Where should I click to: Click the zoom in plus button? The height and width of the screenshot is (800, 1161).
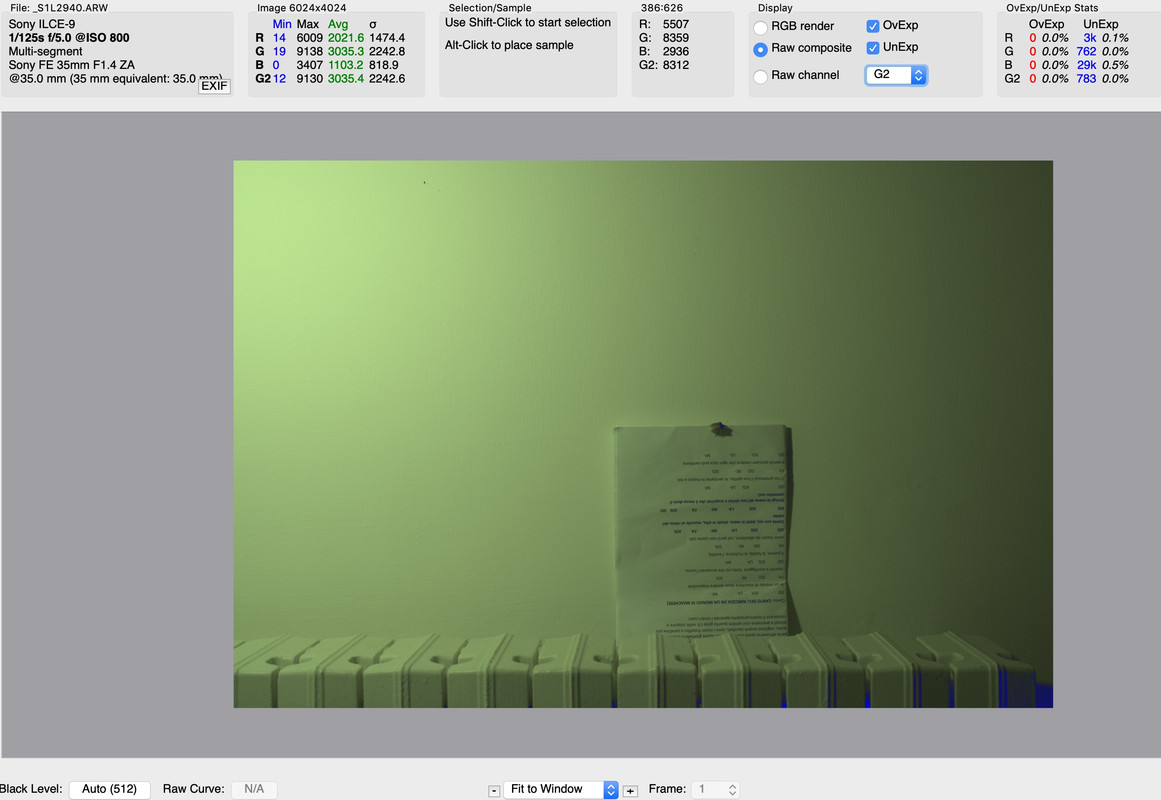(630, 791)
